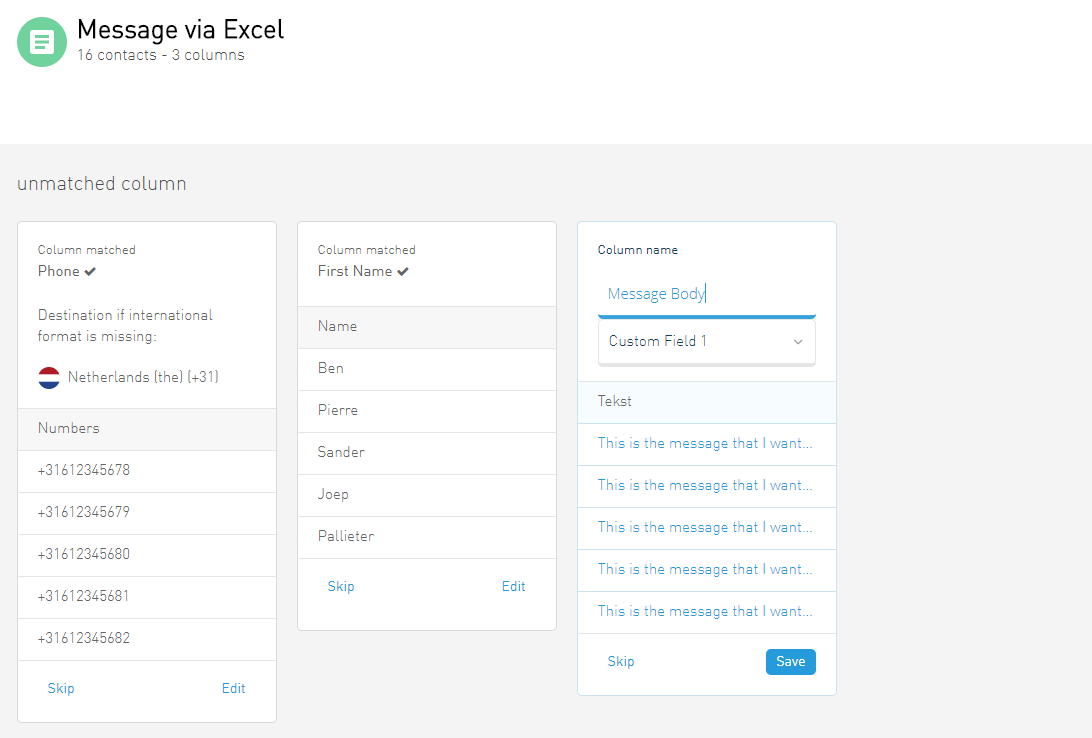
Task: Click the Numbers column header
Action: coord(147,429)
